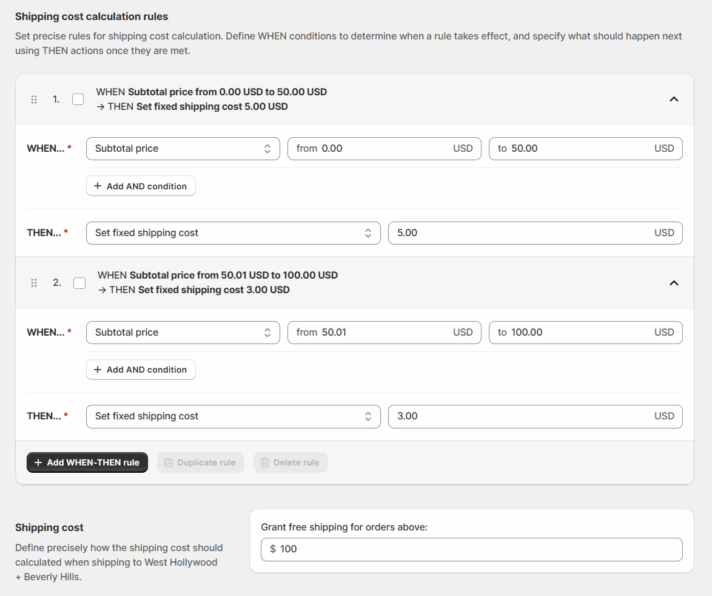Collapse rule 1 with its chevron
Screen dimensions: 712x596
[673, 99]
